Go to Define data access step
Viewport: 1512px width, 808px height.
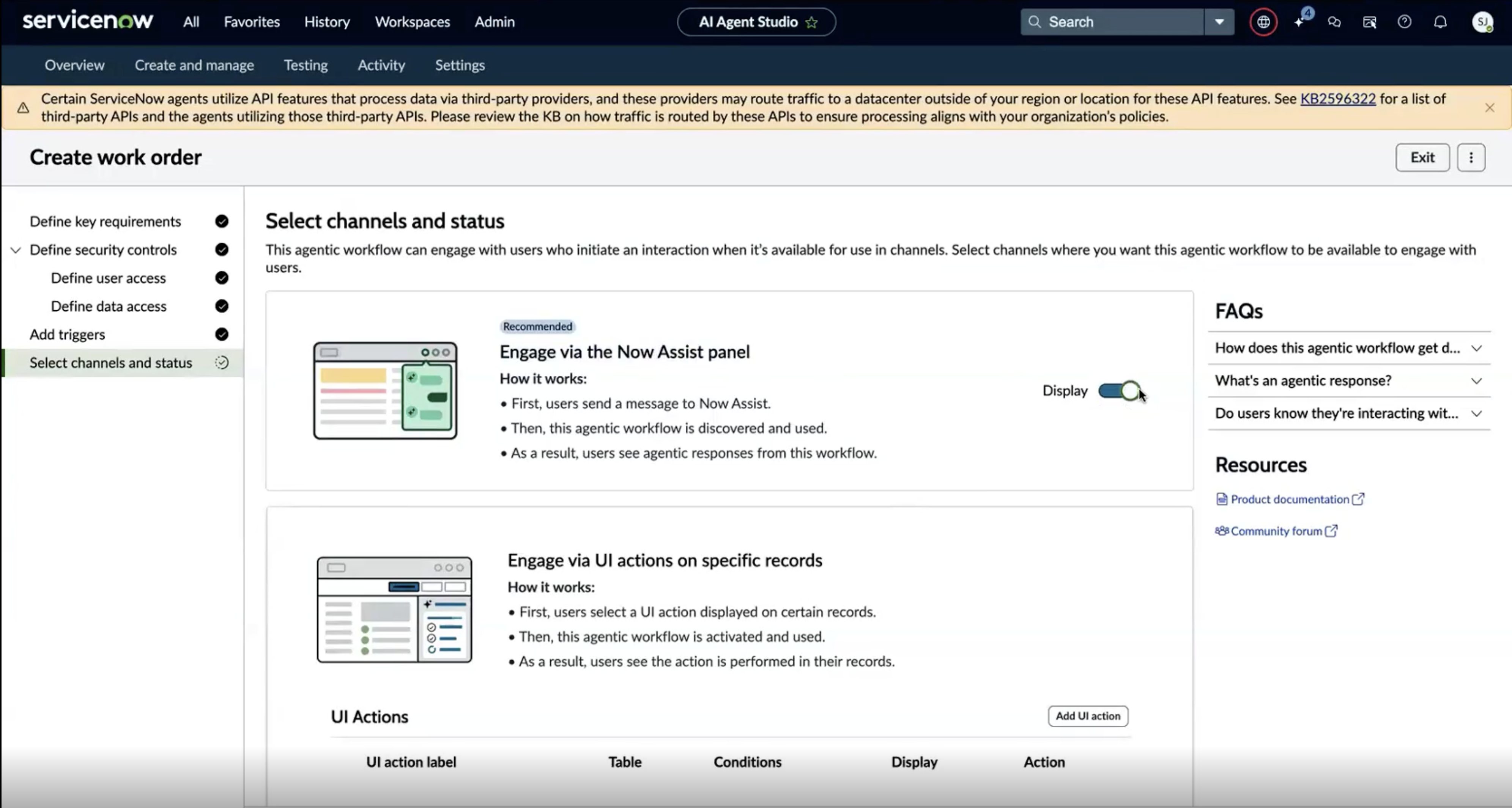coord(109,306)
